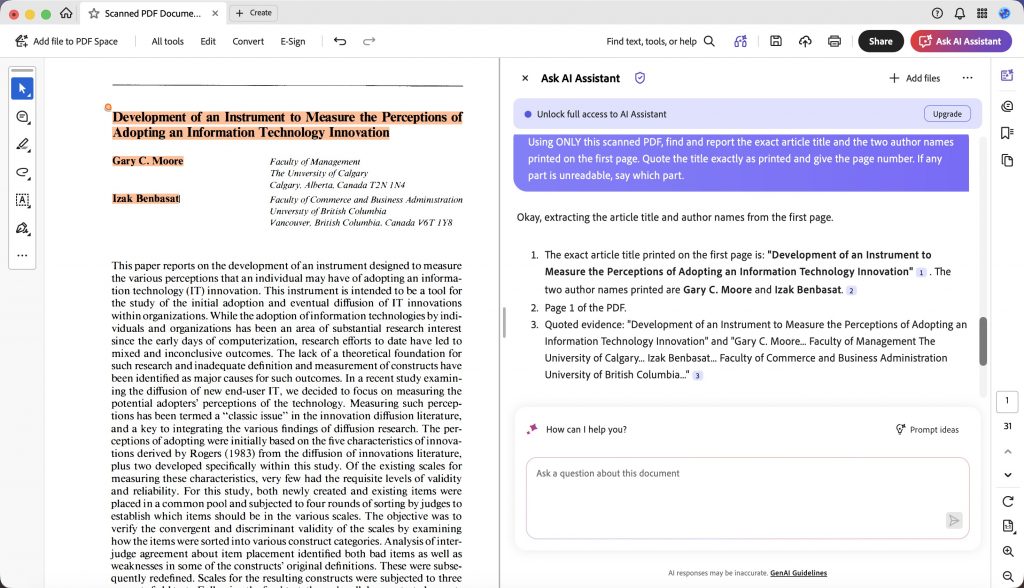Viewport: 1024px width, 588px height.
Task: Click the send message arrow
Action: pos(953,520)
